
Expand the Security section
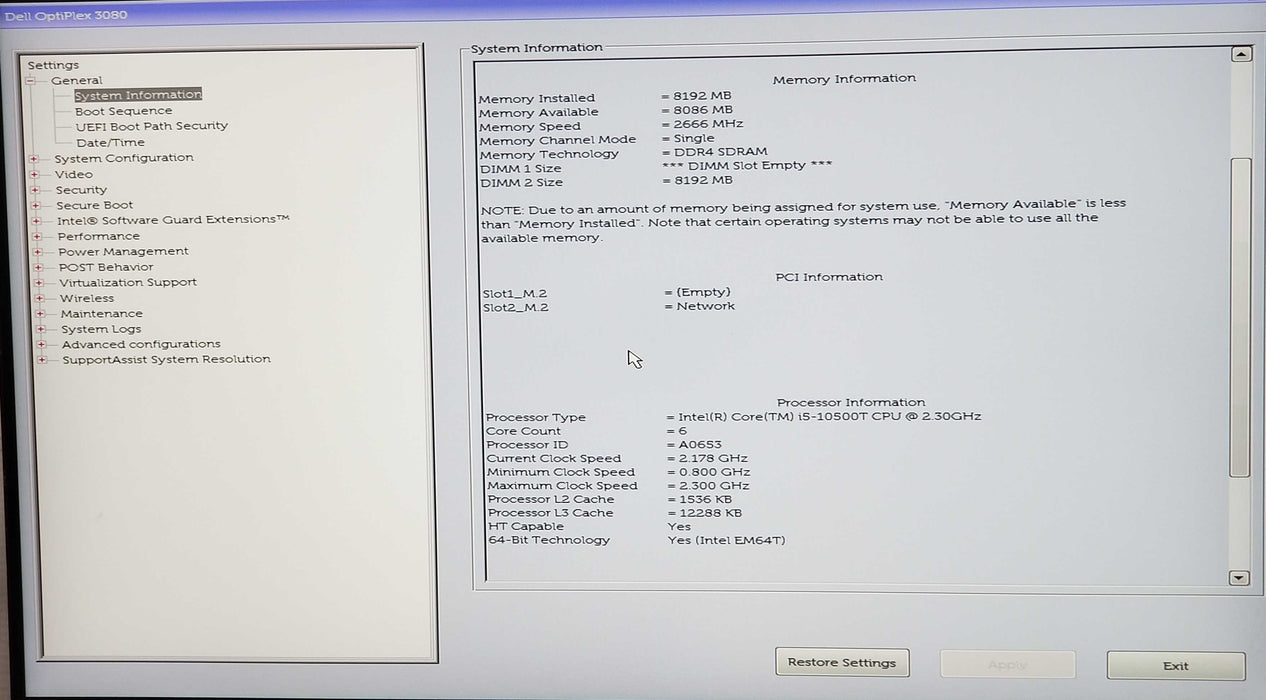coord(37,189)
